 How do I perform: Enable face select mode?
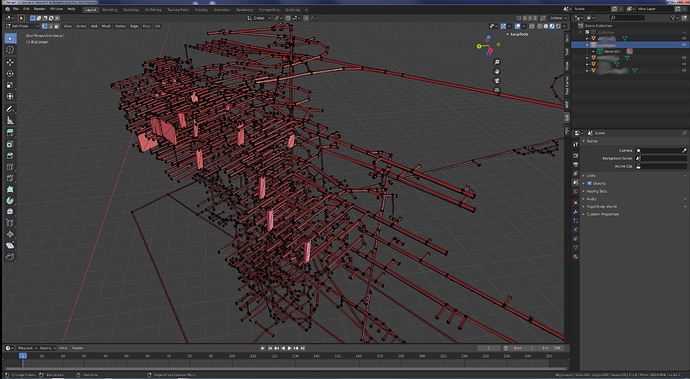pos(56,26)
